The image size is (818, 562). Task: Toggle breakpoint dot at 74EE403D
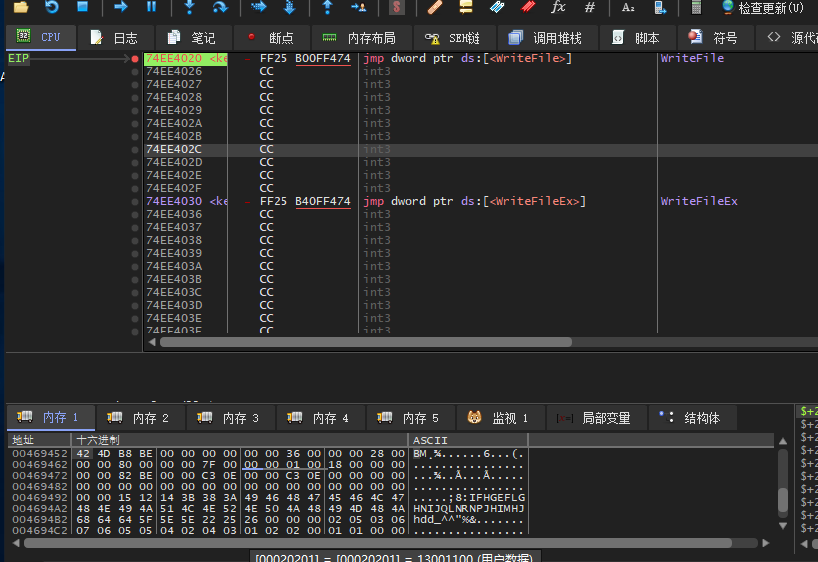pyautogui.click(x=135, y=306)
